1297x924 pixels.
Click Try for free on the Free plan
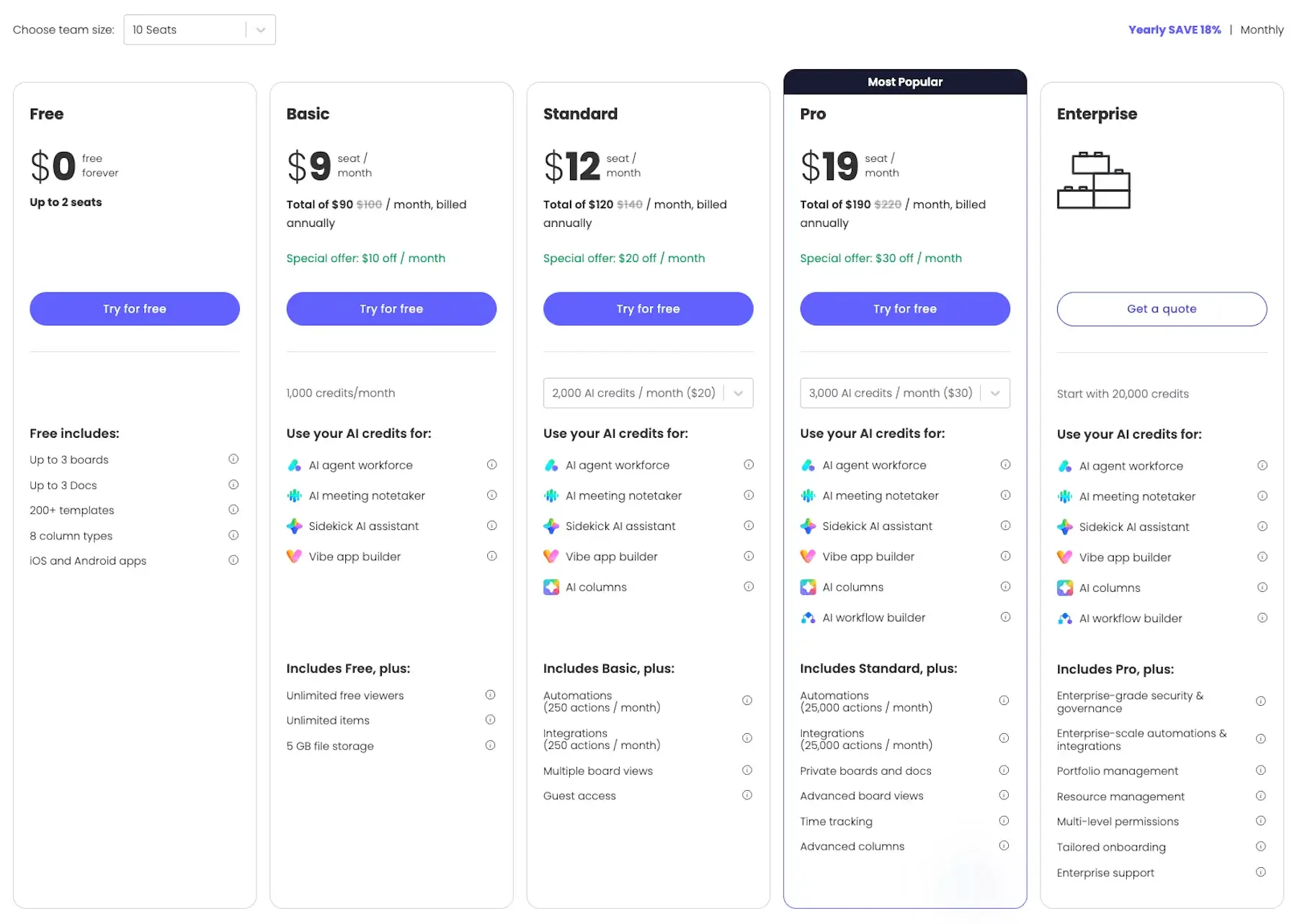[x=135, y=308]
